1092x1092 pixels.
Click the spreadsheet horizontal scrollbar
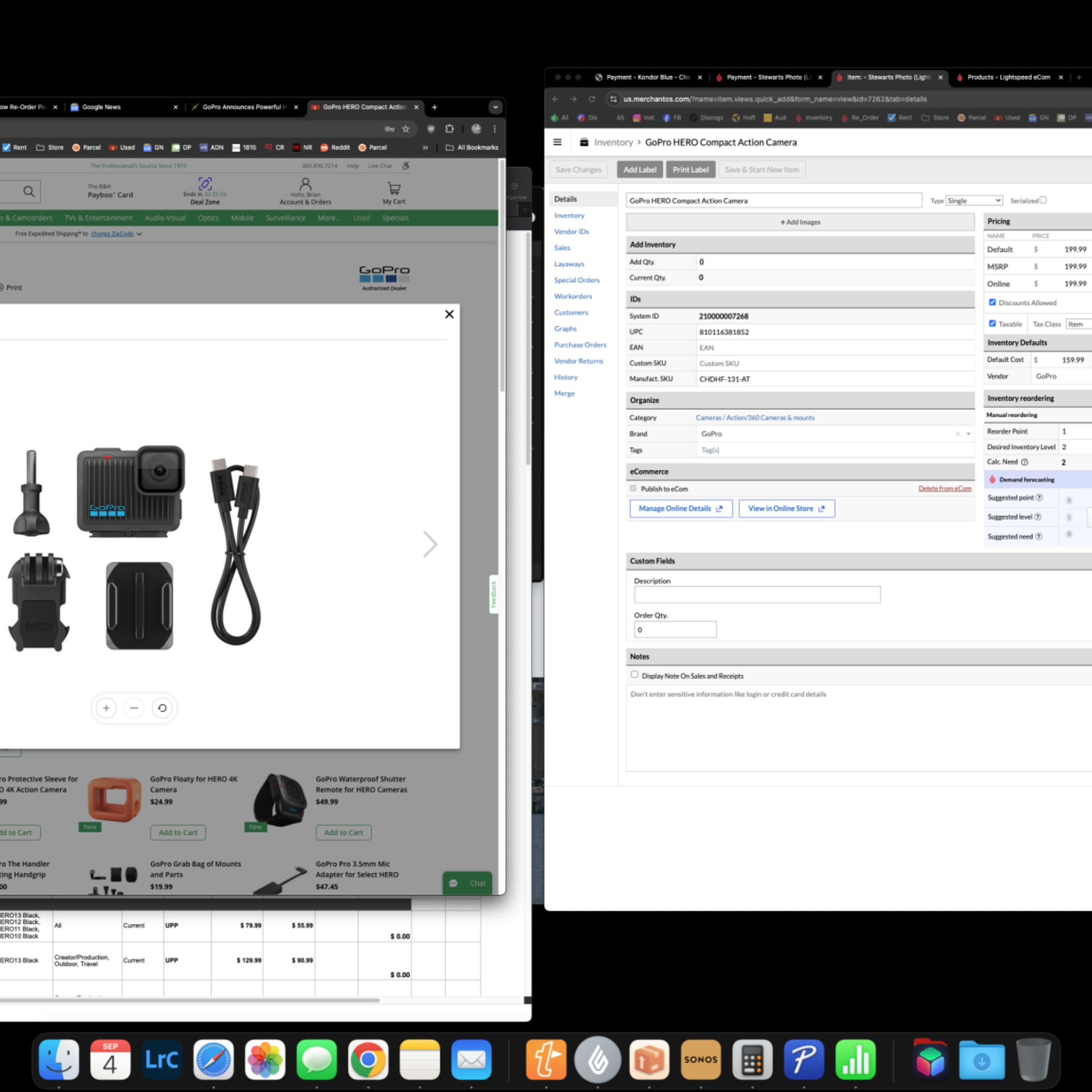[x=190, y=1000]
